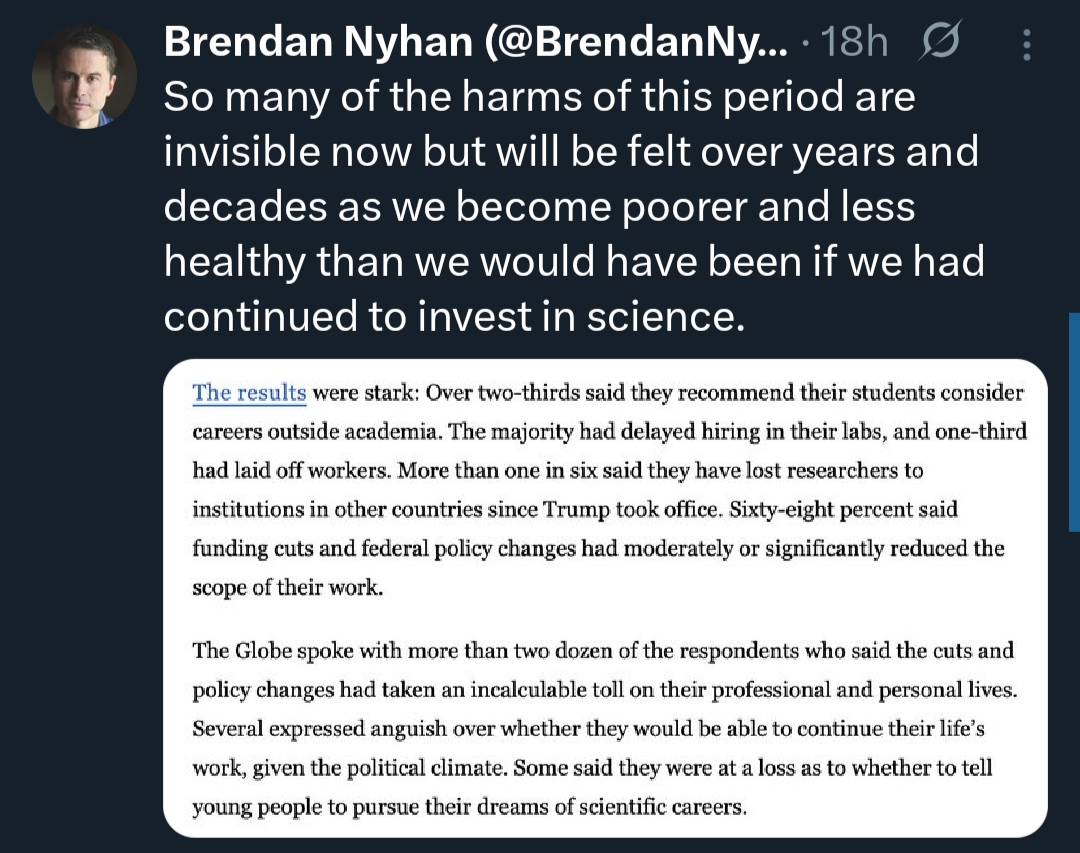Click the words 'scope of their work'

(x=287, y=587)
